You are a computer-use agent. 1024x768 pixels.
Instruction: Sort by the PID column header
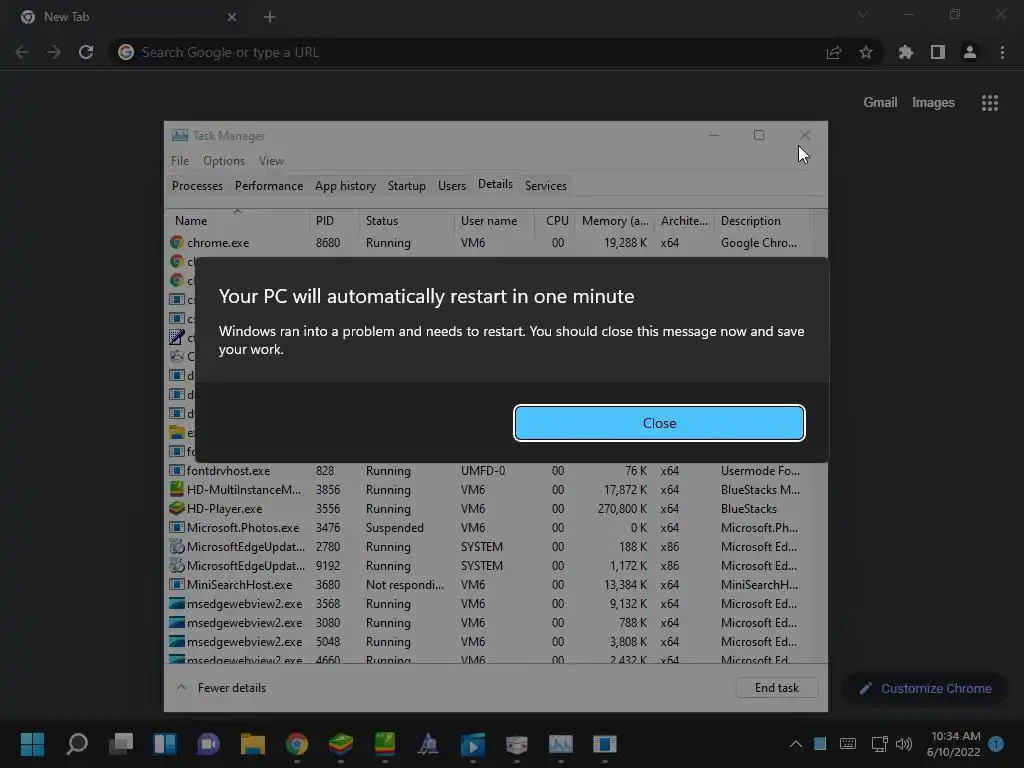click(334, 221)
